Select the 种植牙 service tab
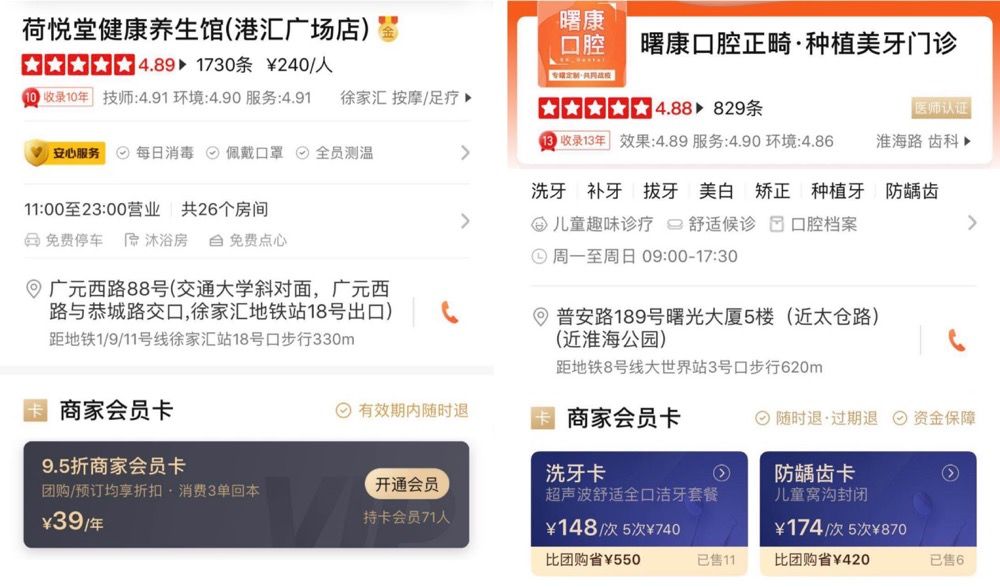1000x587 pixels. click(838, 191)
